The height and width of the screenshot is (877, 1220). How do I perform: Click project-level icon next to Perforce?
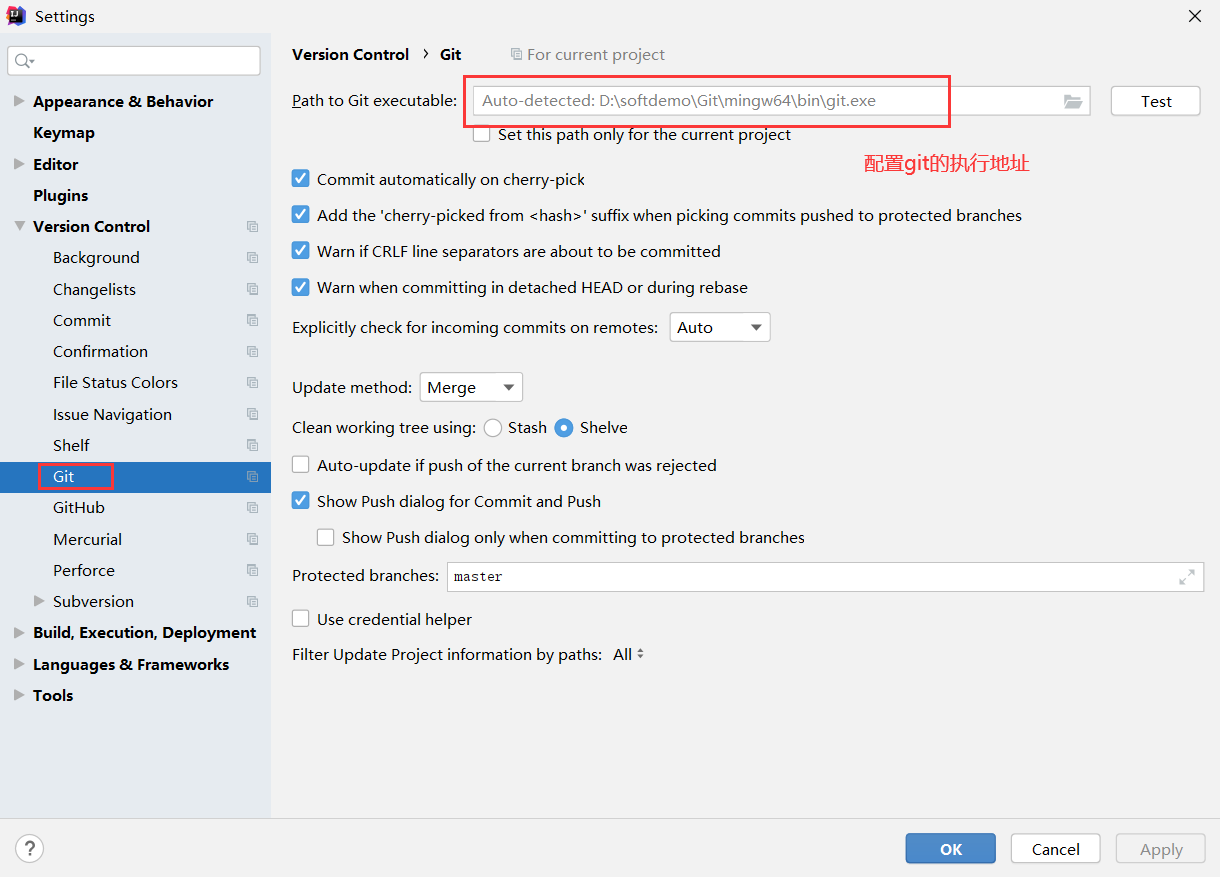252,570
